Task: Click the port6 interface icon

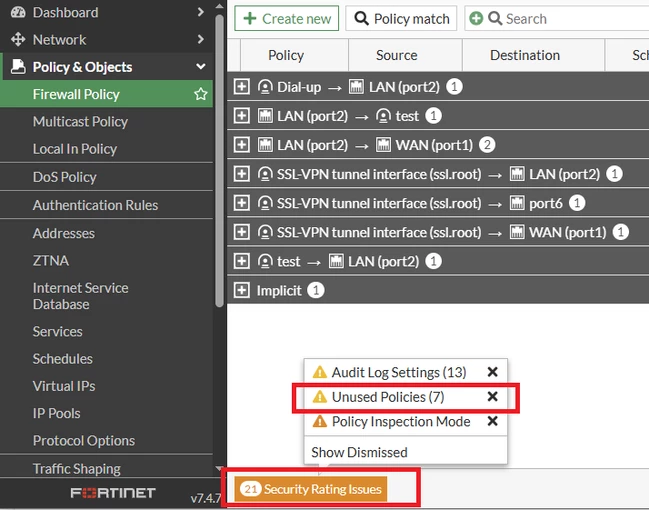Action: [x=517, y=203]
